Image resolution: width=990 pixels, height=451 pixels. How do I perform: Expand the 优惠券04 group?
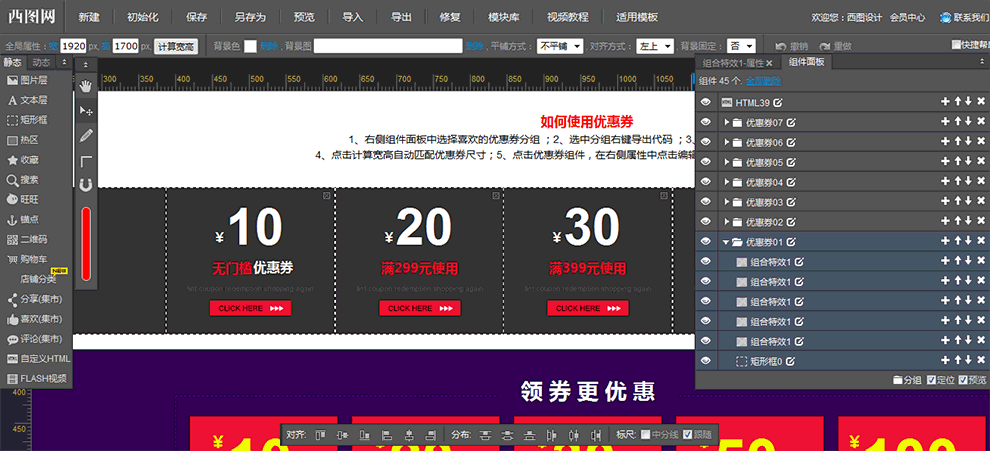(727, 182)
